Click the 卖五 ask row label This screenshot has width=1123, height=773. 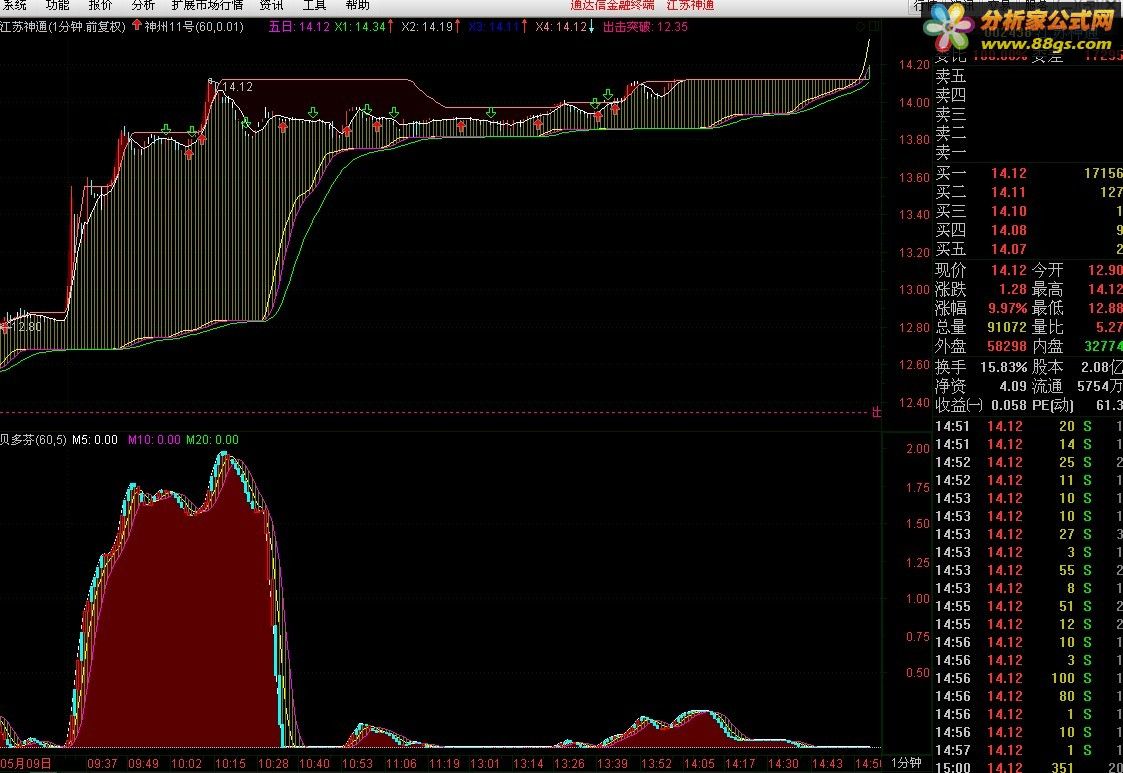[x=951, y=75]
